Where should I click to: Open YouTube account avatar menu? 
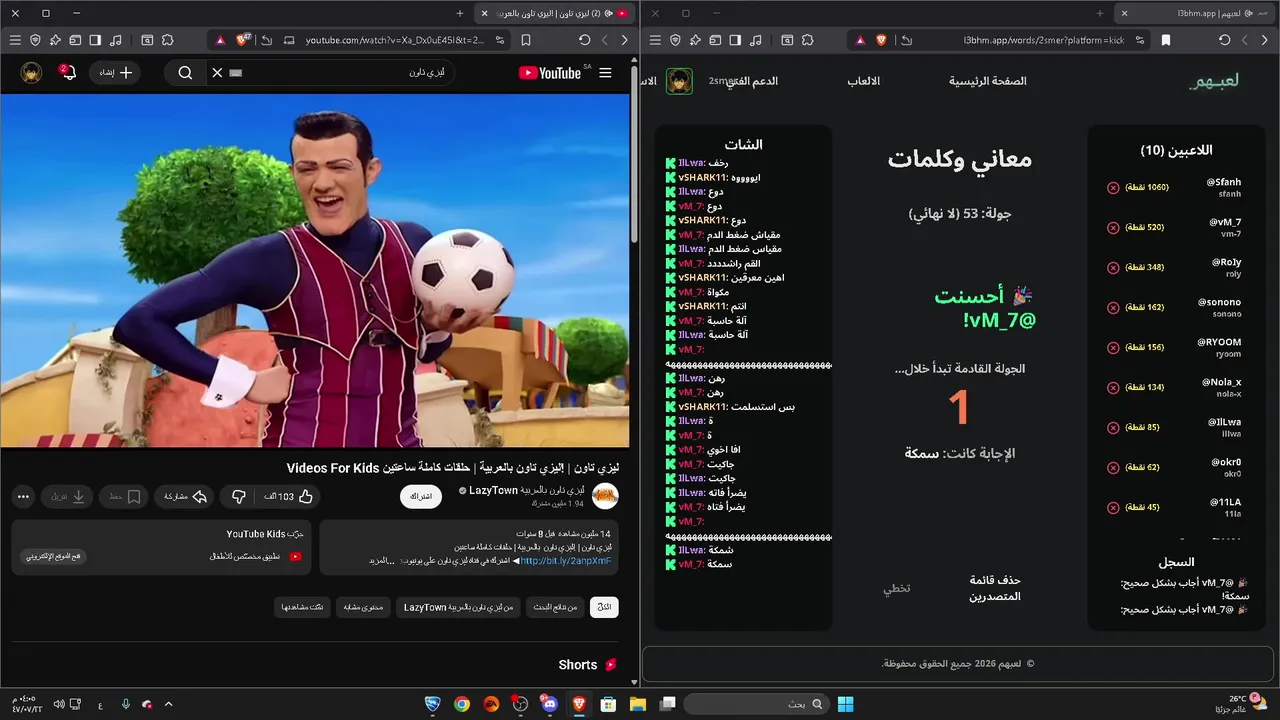[32, 73]
